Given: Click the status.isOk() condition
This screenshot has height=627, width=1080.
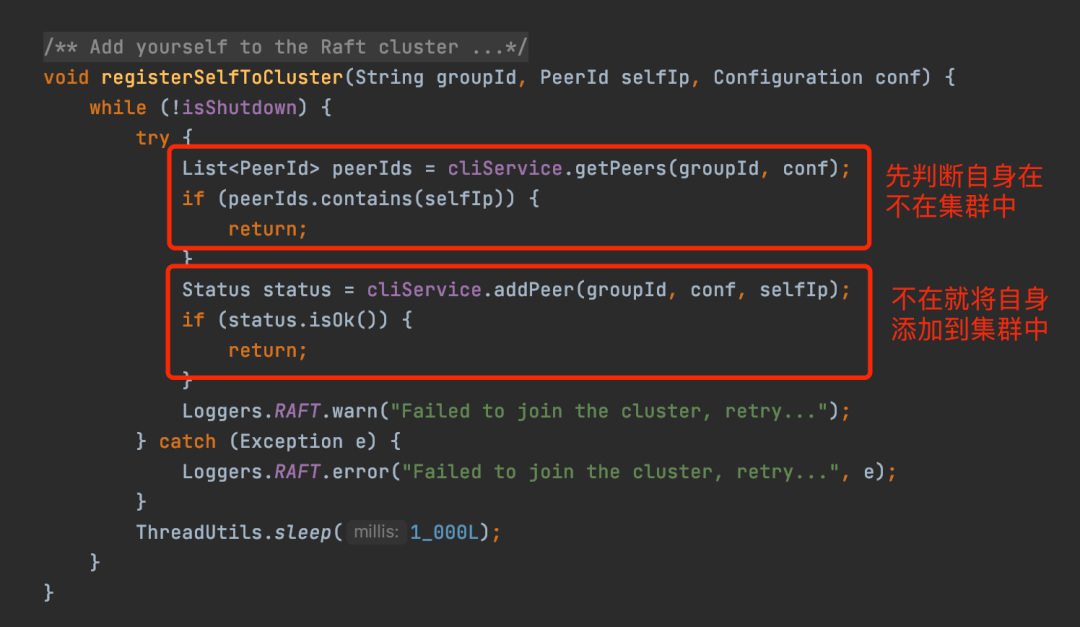Looking at the screenshot, I should coord(303,320).
